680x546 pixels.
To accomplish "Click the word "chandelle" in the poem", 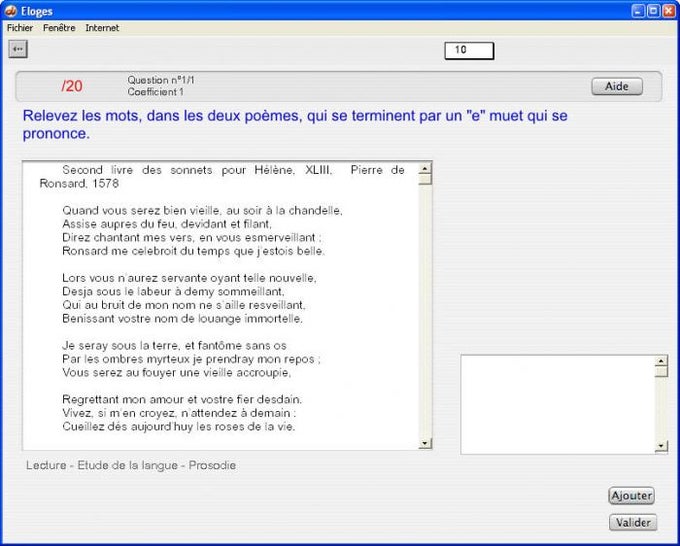I will [314, 210].
